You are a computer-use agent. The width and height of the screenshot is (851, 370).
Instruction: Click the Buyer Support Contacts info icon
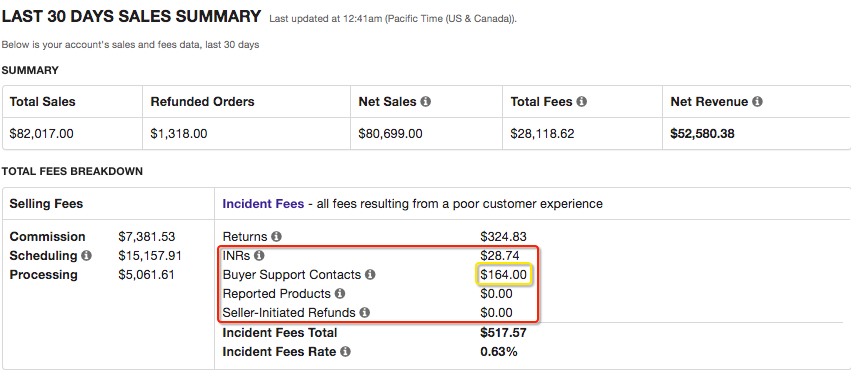[370, 275]
